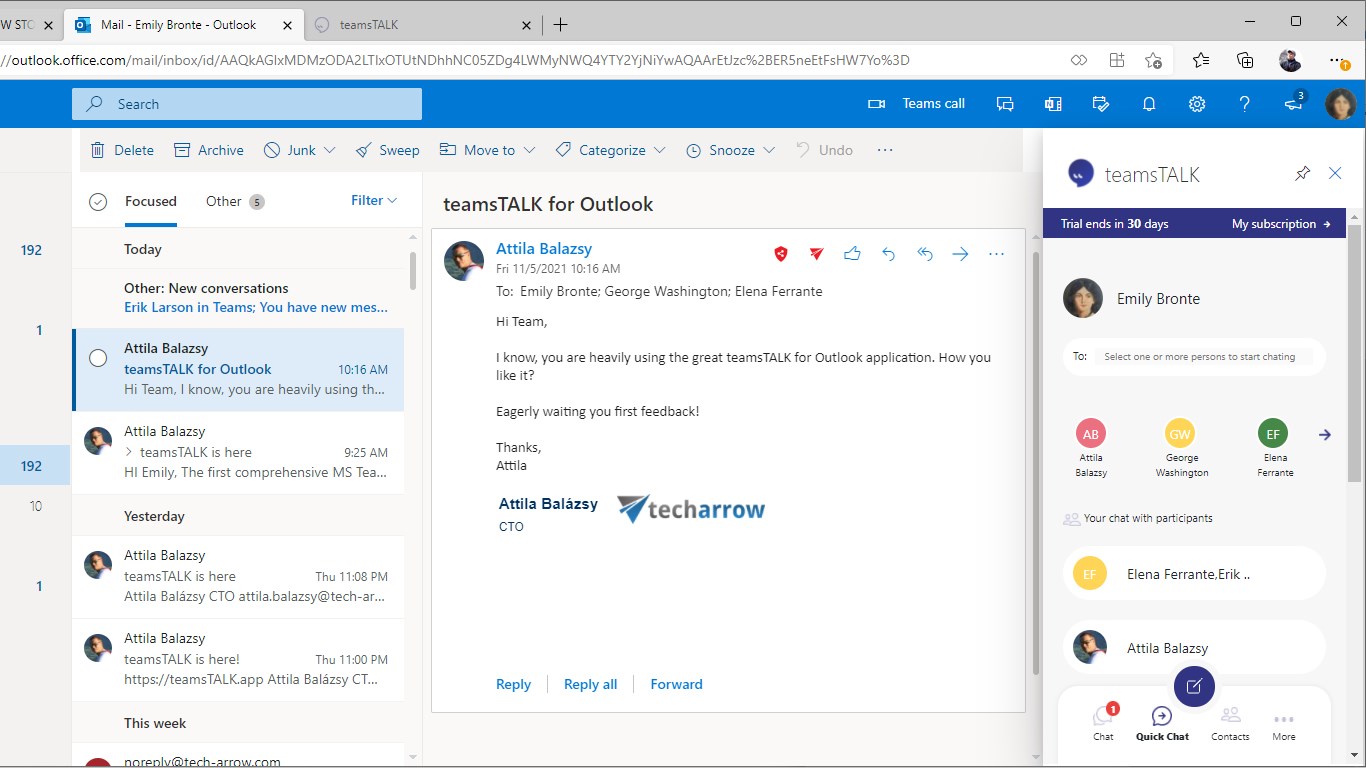The image size is (1366, 768).
Task: Open chat with Attila Balazsy
Action: pyautogui.click(x=1194, y=648)
